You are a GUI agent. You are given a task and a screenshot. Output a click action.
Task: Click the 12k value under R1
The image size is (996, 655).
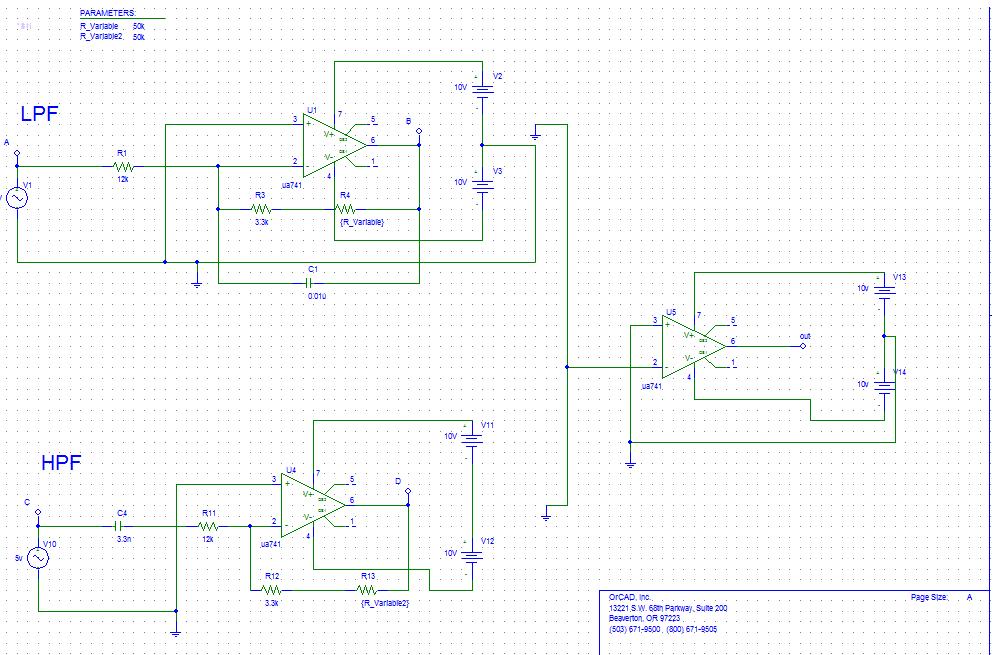[x=123, y=180]
